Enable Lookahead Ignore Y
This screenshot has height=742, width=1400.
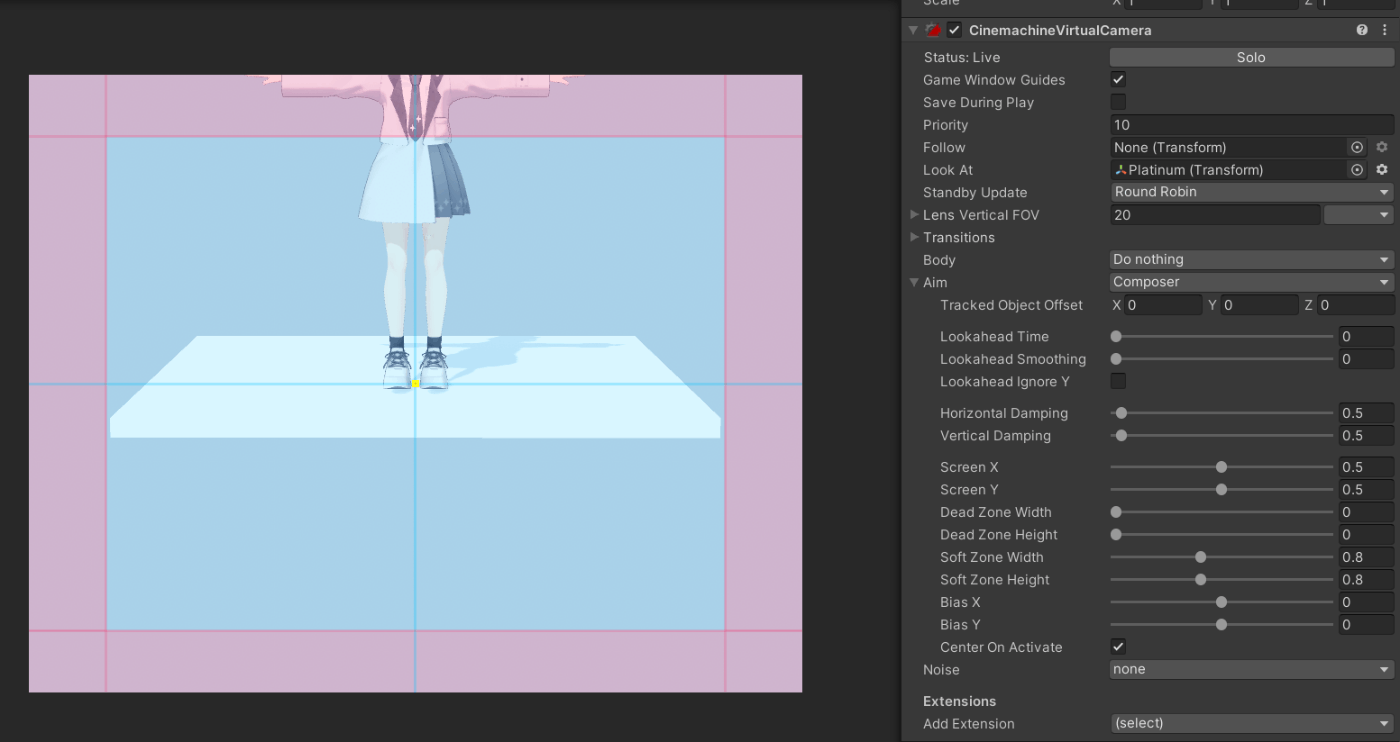click(1118, 381)
